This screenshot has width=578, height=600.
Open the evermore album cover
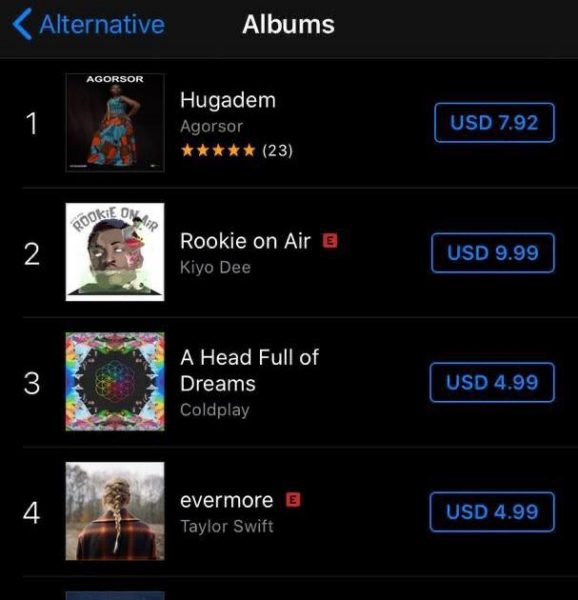pyautogui.click(x=115, y=511)
